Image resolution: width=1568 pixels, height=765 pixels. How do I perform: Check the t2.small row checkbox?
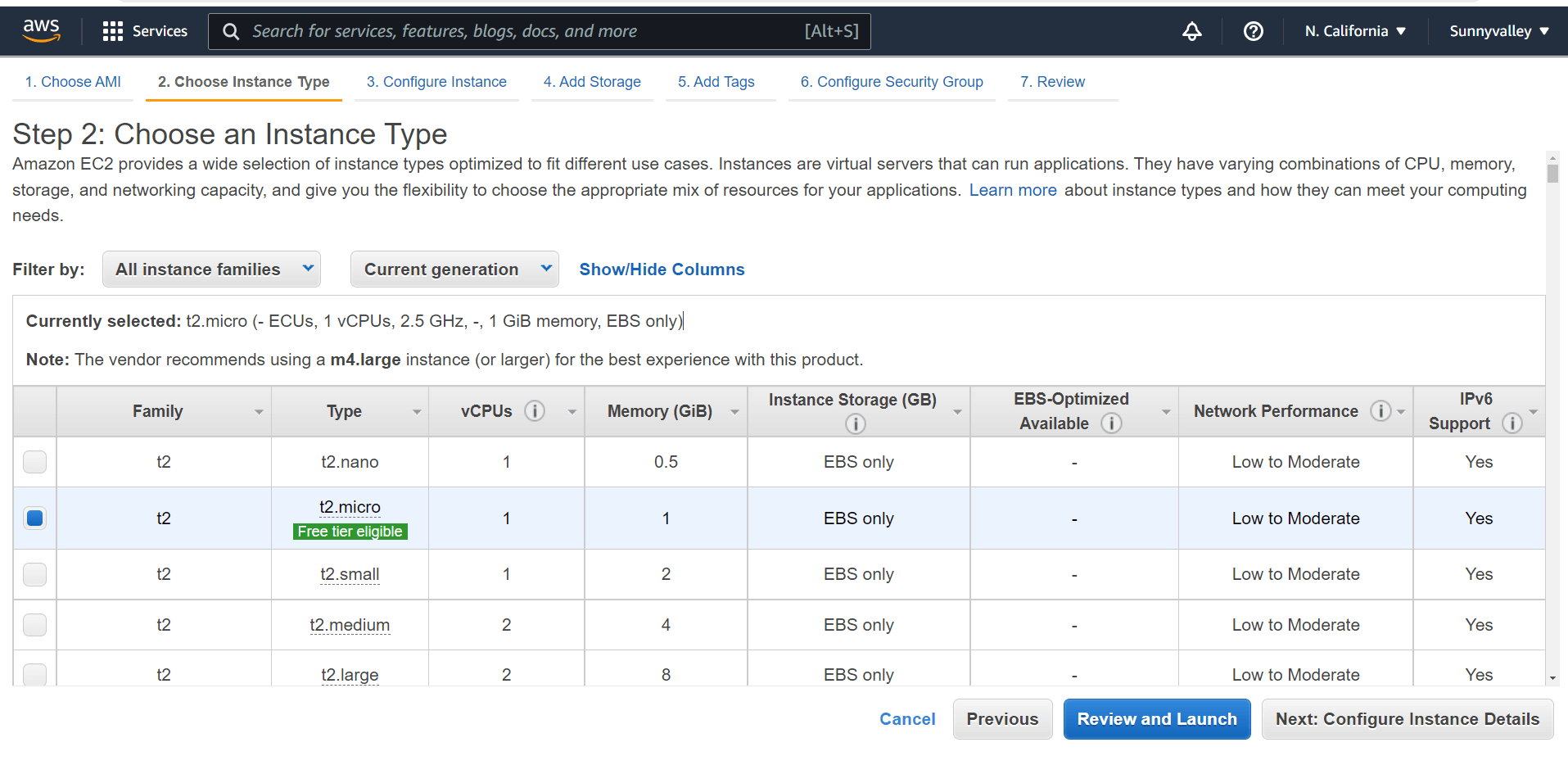point(34,574)
